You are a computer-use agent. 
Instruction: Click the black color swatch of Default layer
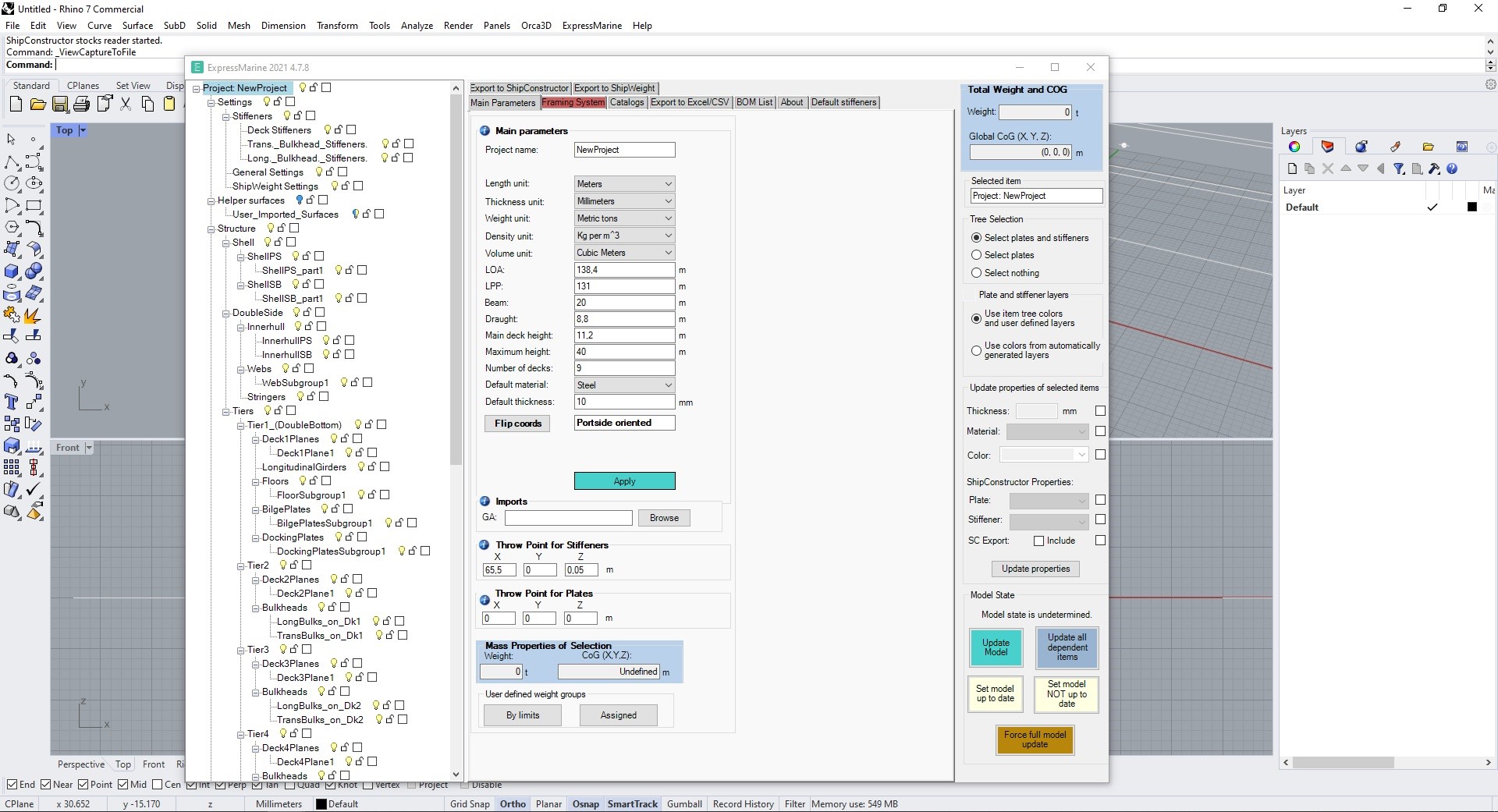[1472, 207]
